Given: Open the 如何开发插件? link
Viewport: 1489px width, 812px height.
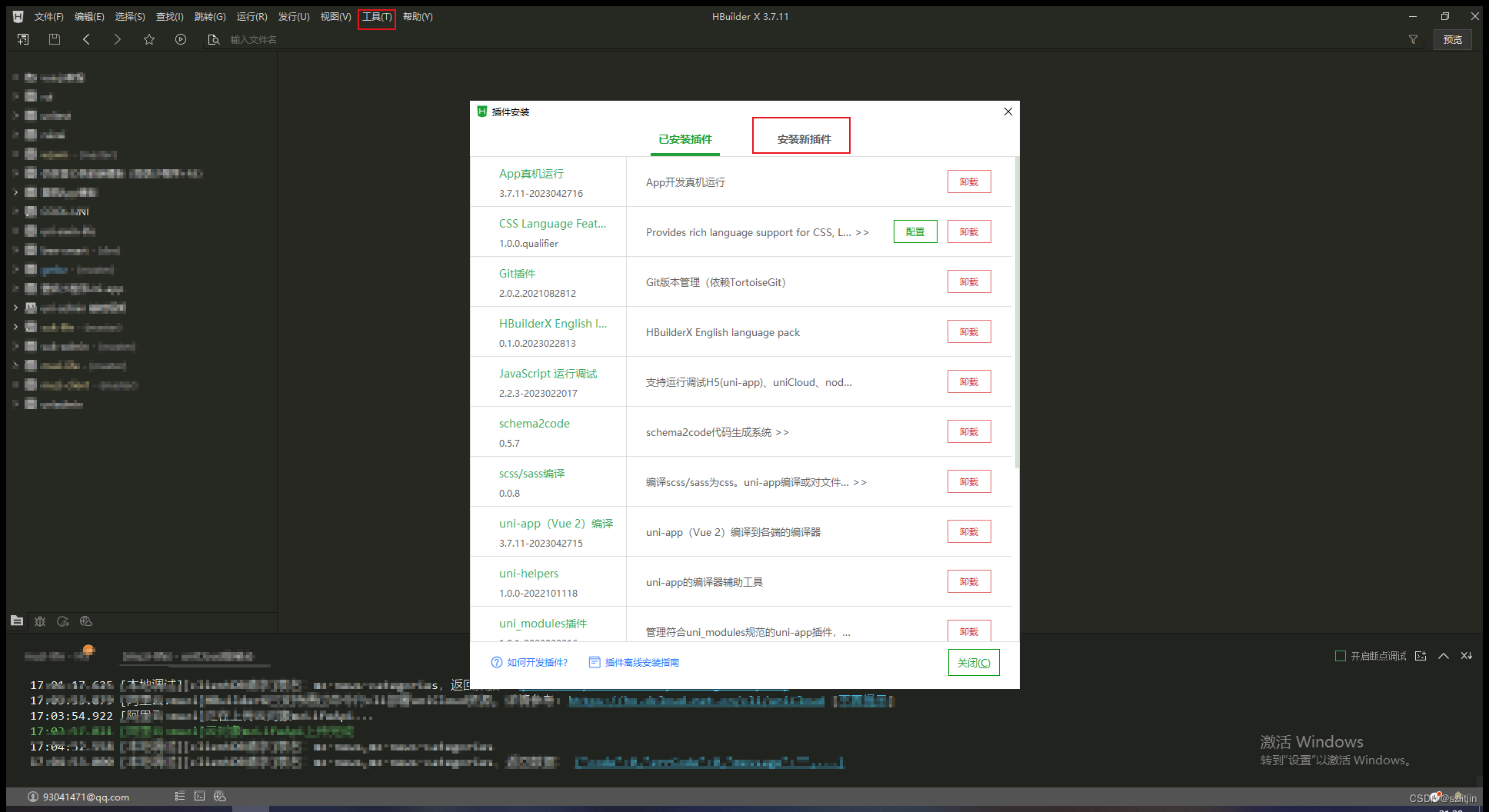Looking at the screenshot, I should [537, 662].
